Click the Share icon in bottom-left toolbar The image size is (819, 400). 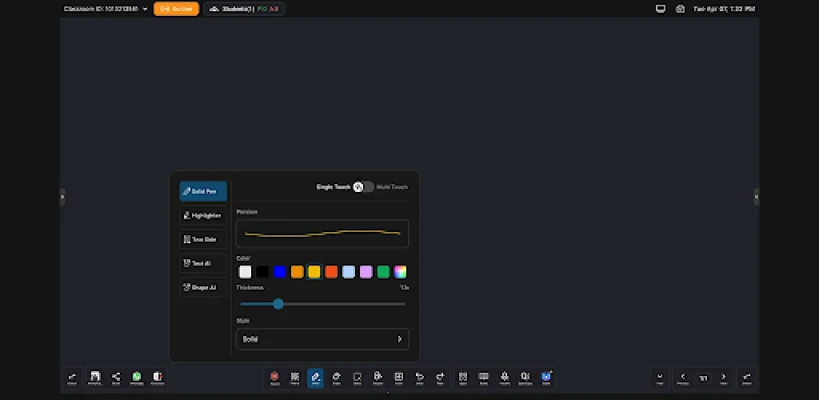(116, 377)
